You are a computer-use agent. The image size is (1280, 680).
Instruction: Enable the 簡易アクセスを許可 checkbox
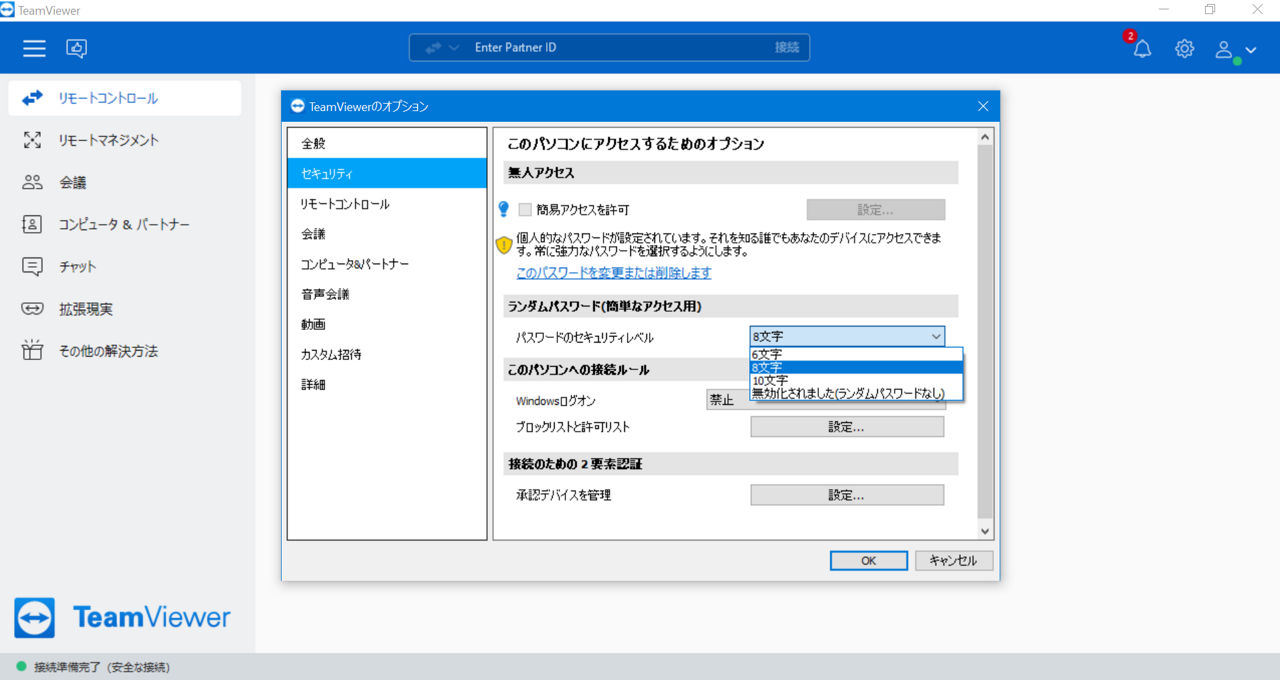[525, 210]
